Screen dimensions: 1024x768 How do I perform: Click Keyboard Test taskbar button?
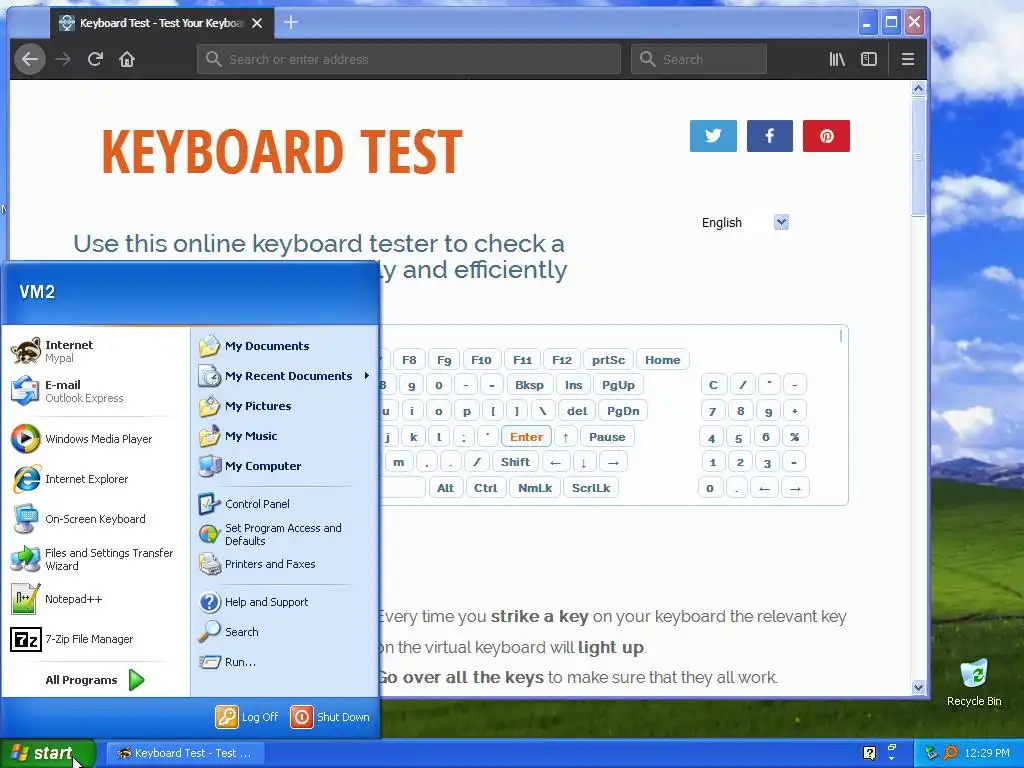tap(185, 753)
